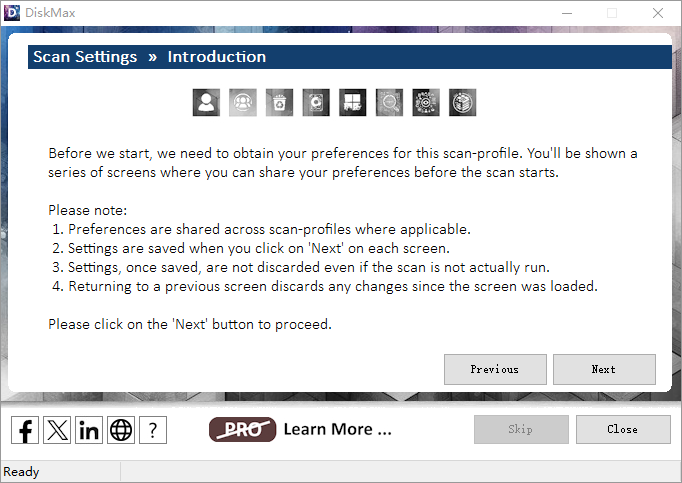Select the single user profile step icon
682x483 pixels.
(206, 102)
